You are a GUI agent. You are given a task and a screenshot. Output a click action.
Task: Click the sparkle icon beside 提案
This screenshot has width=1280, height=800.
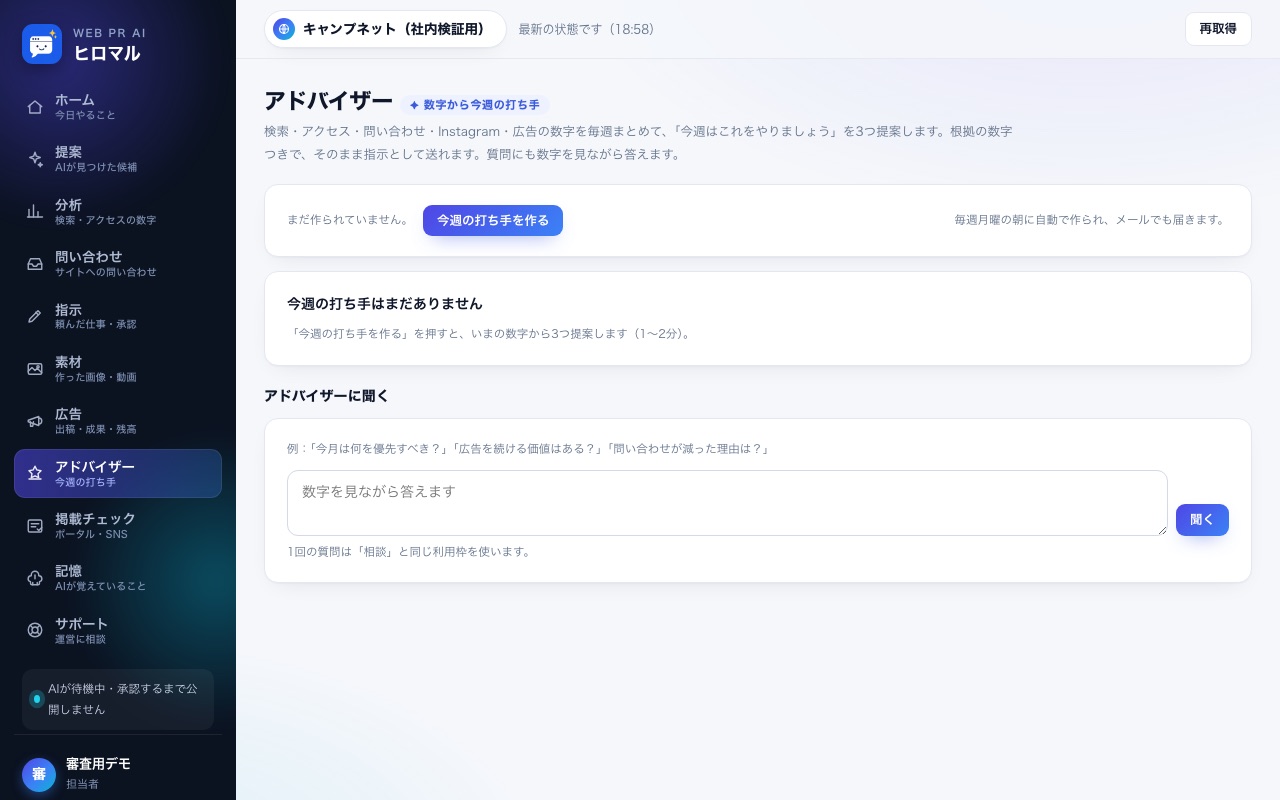click(35, 159)
